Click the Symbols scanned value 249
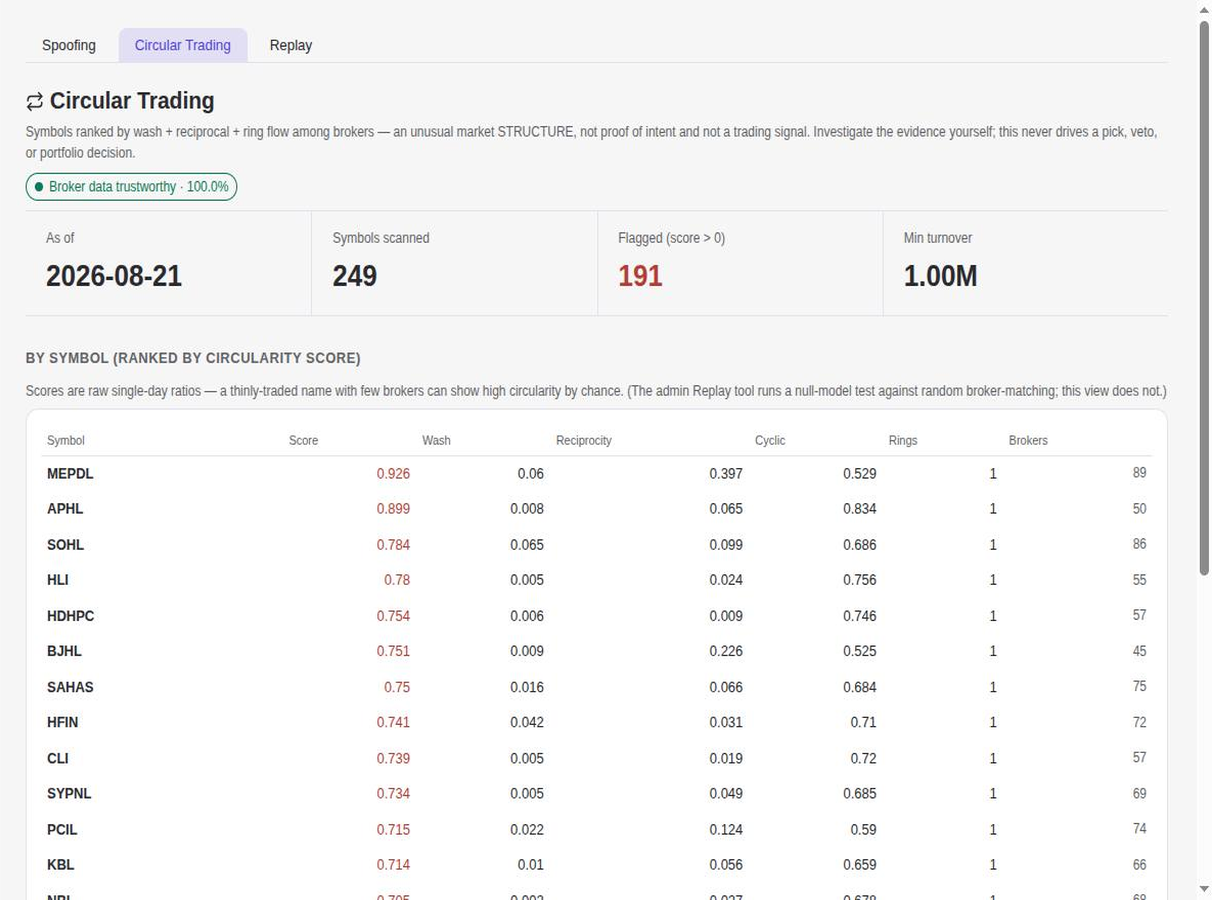The height and width of the screenshot is (900, 1212). coord(355,276)
